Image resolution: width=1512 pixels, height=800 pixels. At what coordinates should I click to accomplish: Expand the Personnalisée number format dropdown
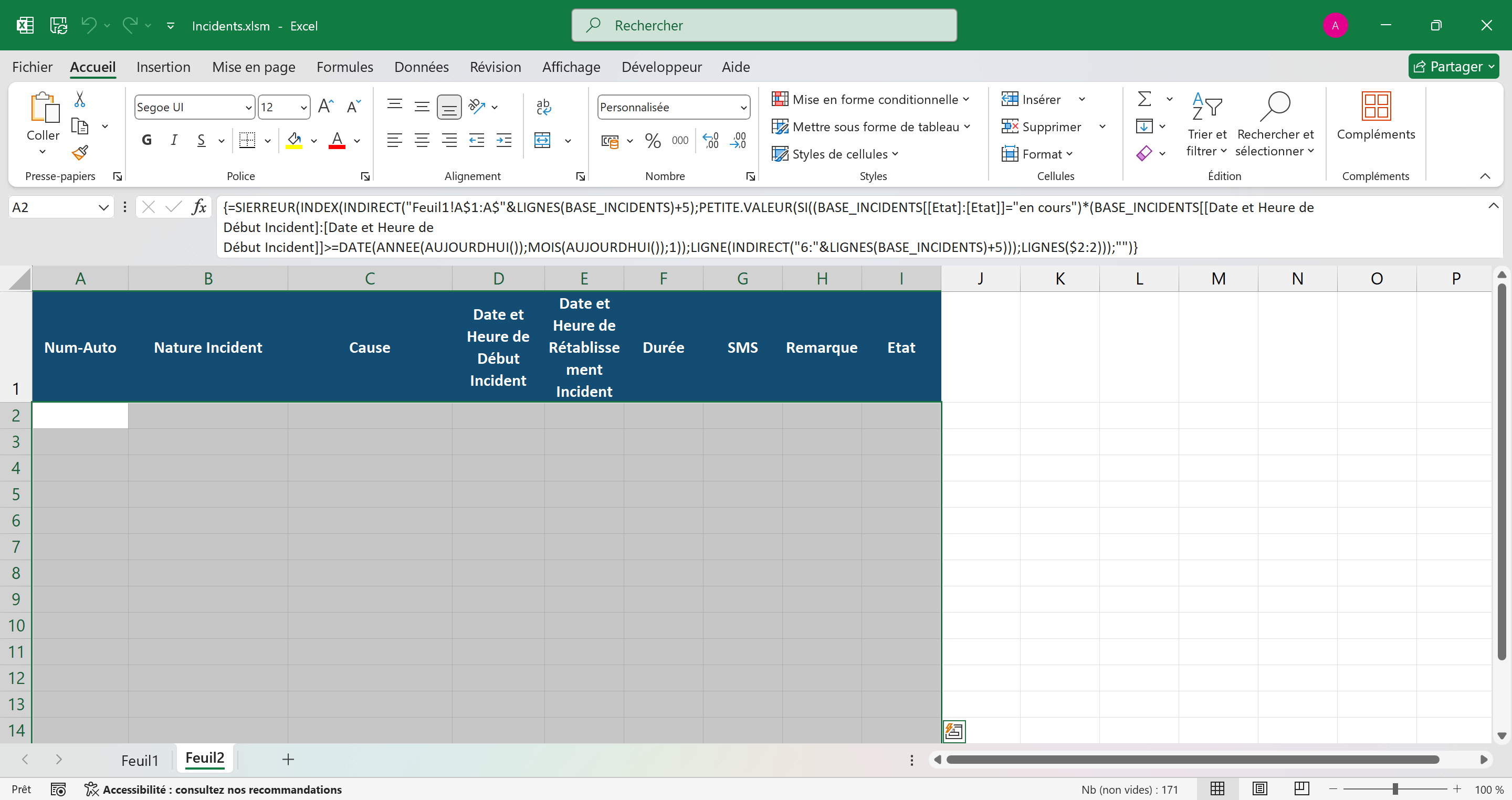pos(743,108)
